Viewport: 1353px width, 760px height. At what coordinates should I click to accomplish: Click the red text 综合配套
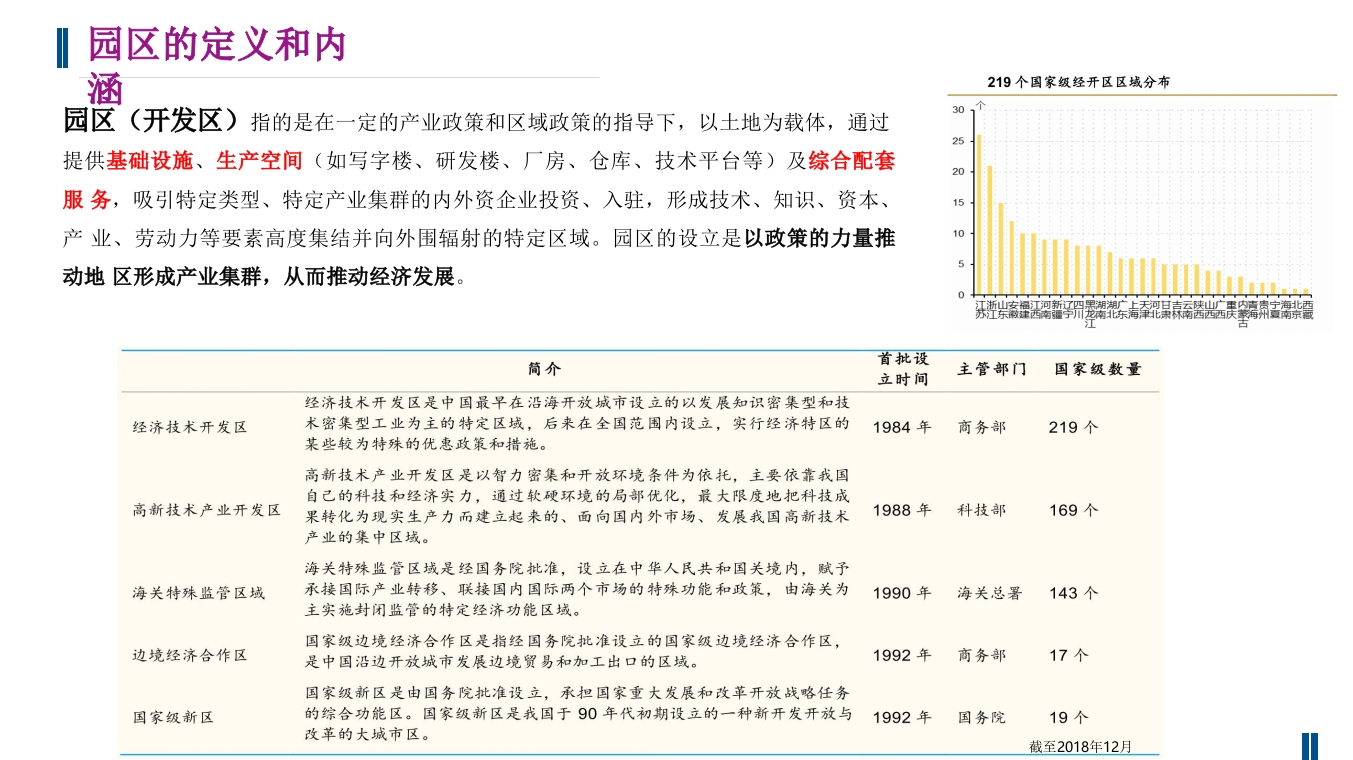point(852,161)
